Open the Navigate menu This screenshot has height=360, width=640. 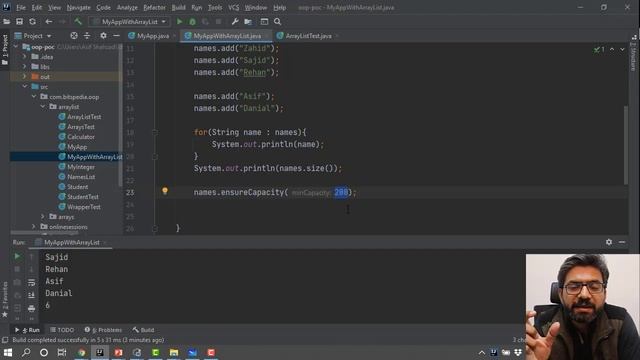[x=78, y=7]
